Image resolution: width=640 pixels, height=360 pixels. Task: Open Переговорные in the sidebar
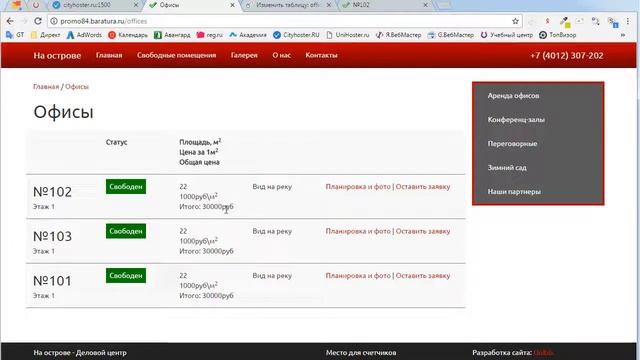click(512, 144)
